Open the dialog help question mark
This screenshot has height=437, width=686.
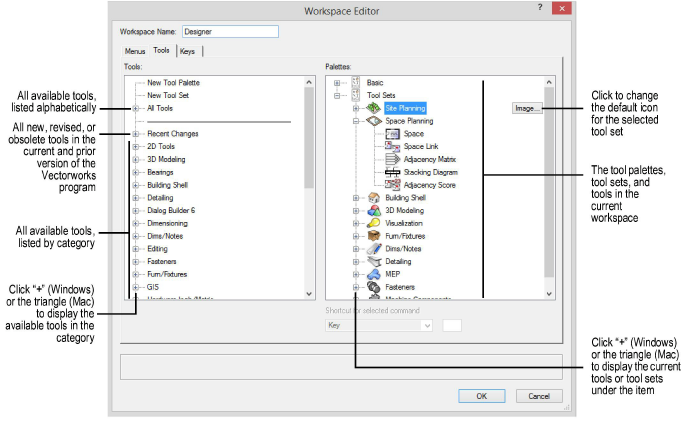click(x=540, y=7)
